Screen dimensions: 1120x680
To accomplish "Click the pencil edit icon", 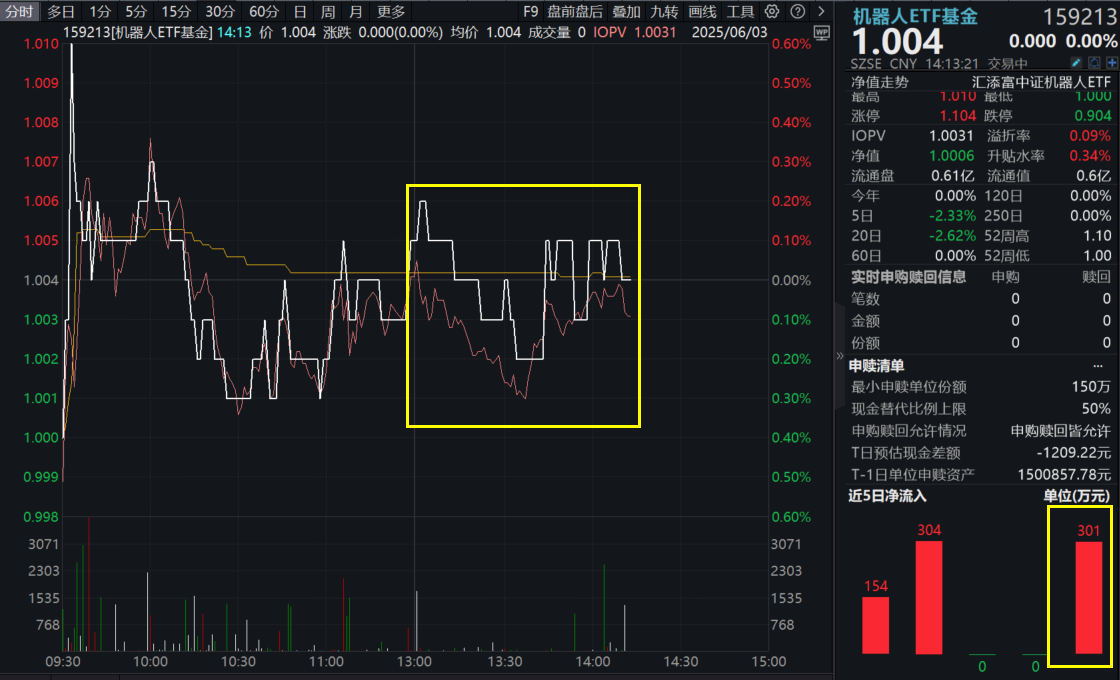I will [1077, 63].
